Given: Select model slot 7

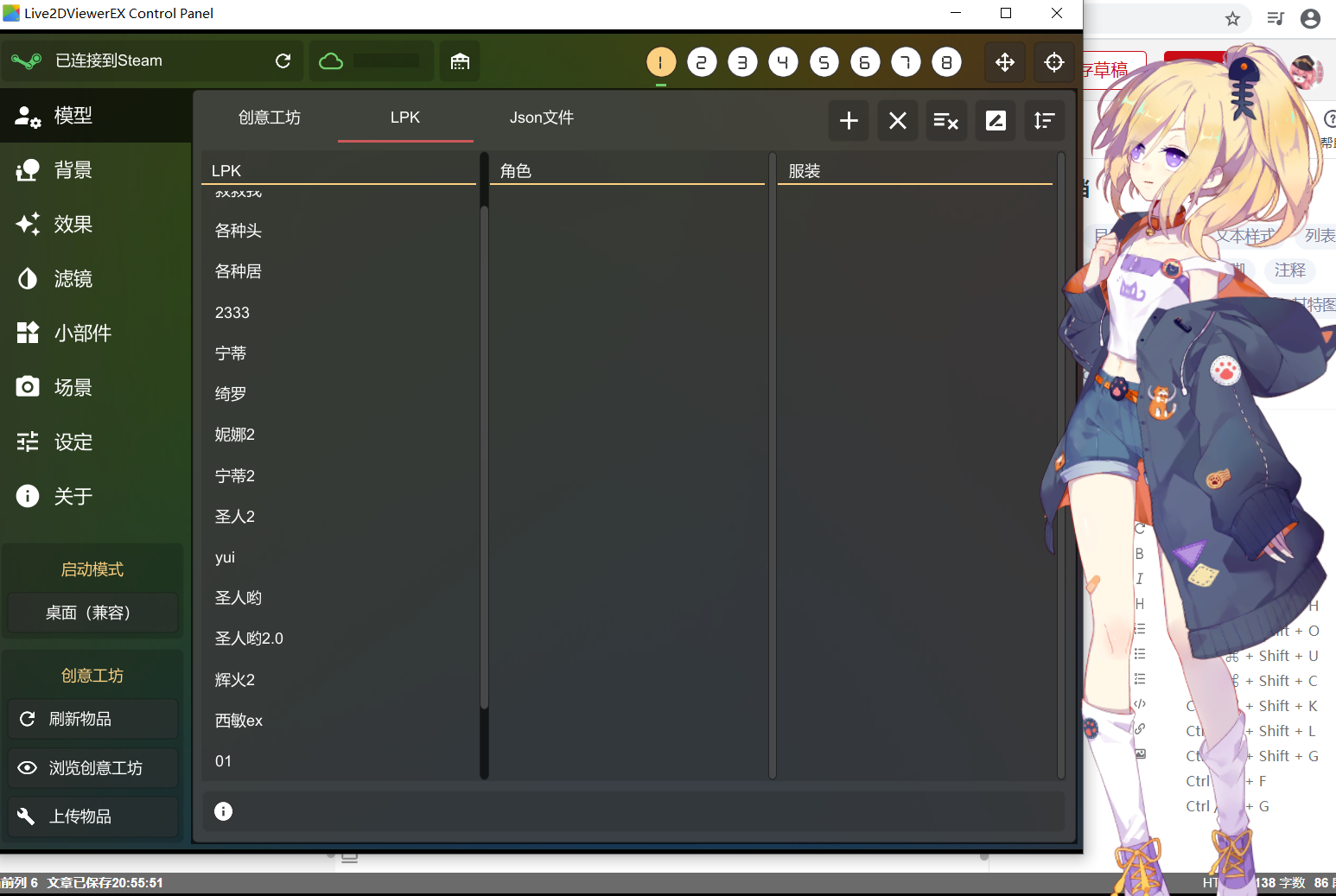Looking at the screenshot, I should (906, 62).
